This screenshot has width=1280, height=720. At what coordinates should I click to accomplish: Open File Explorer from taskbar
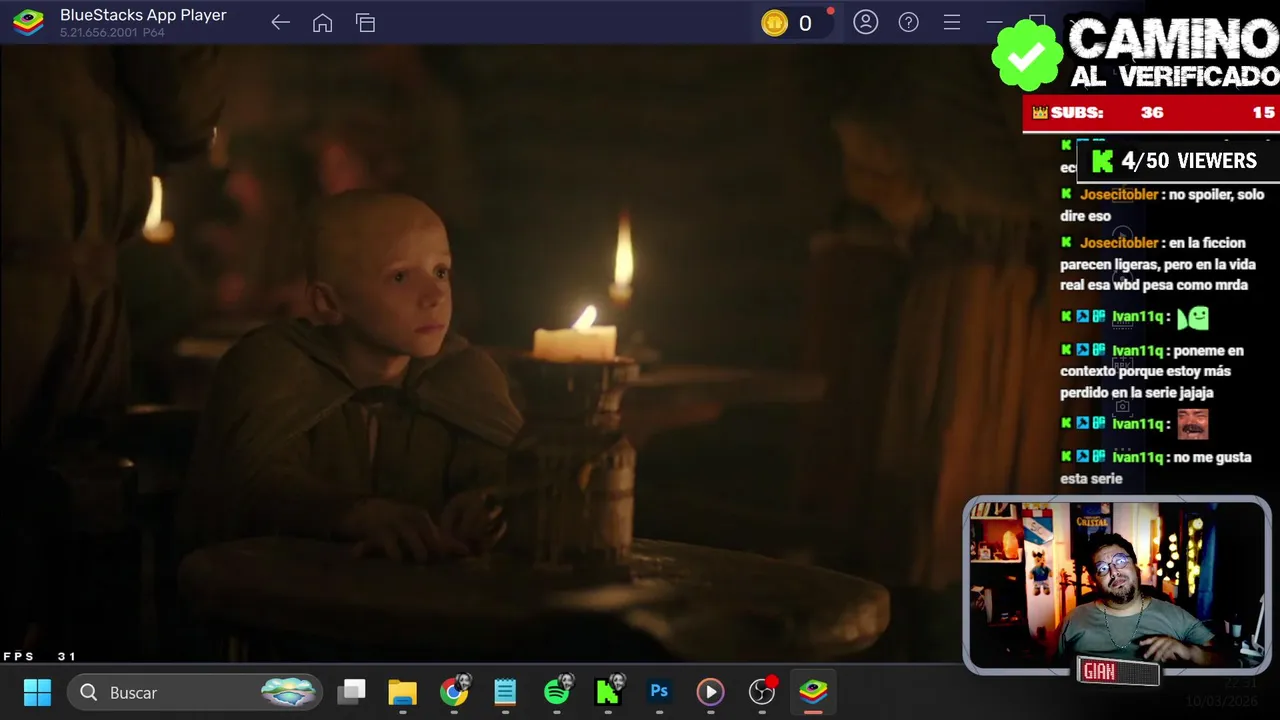[402, 692]
